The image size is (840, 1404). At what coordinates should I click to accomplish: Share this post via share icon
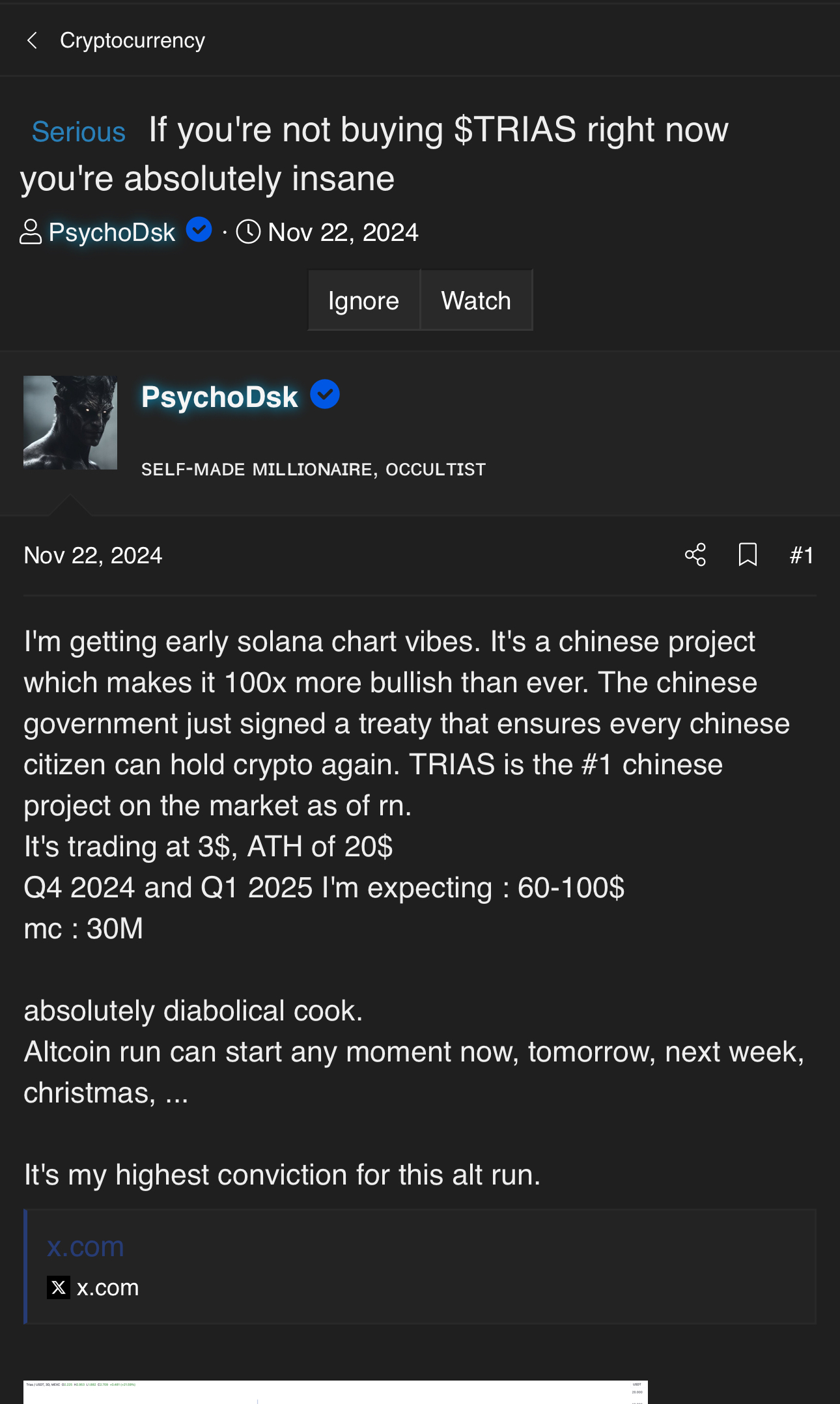pos(695,555)
